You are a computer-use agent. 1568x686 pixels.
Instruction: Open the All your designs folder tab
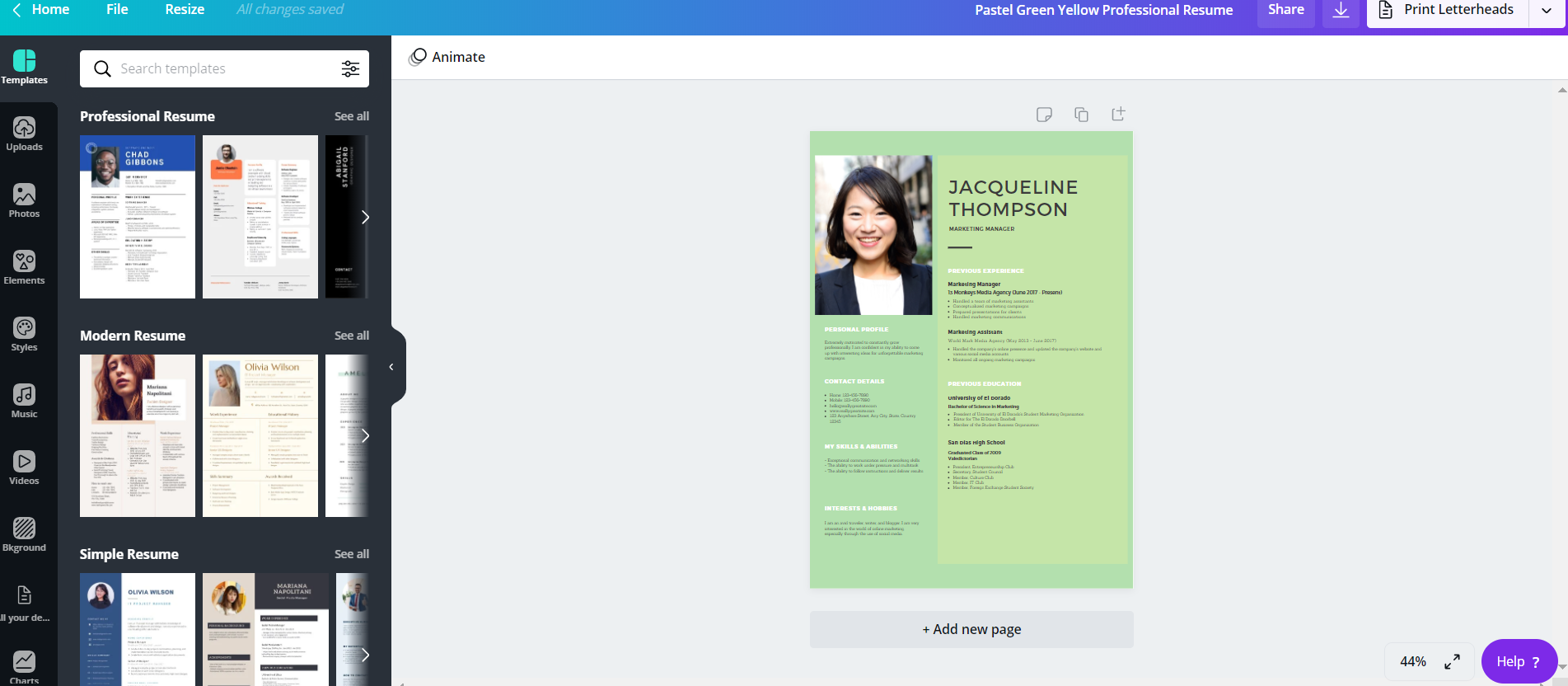point(25,603)
